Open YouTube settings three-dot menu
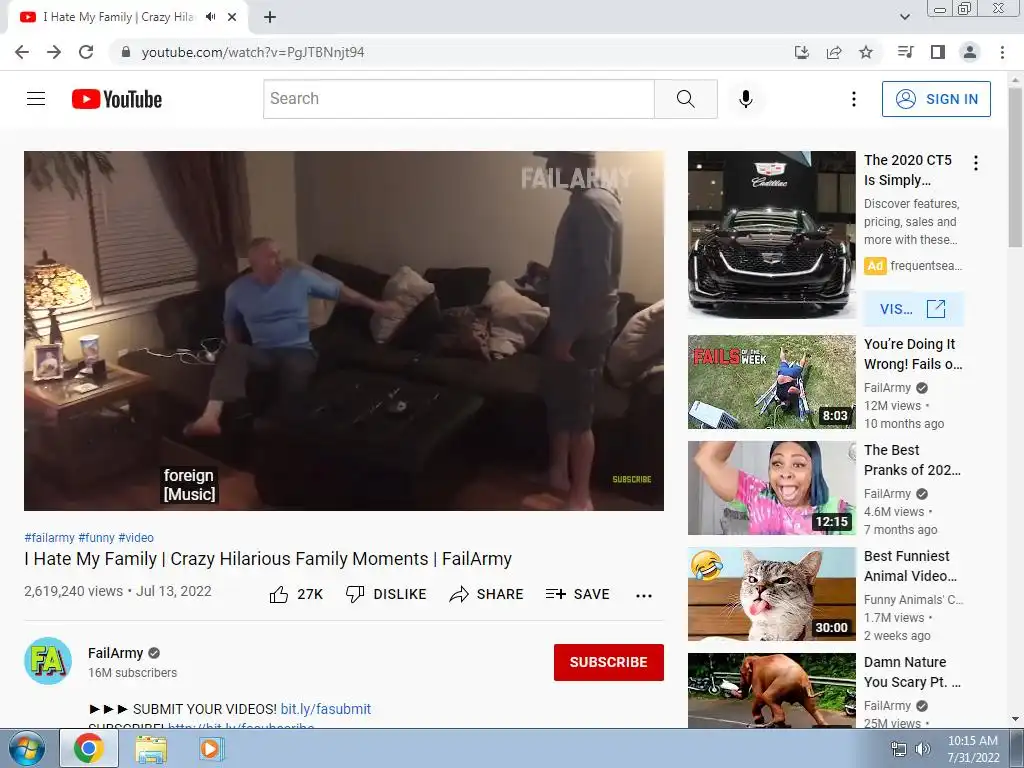The image size is (1024, 768). coord(853,99)
